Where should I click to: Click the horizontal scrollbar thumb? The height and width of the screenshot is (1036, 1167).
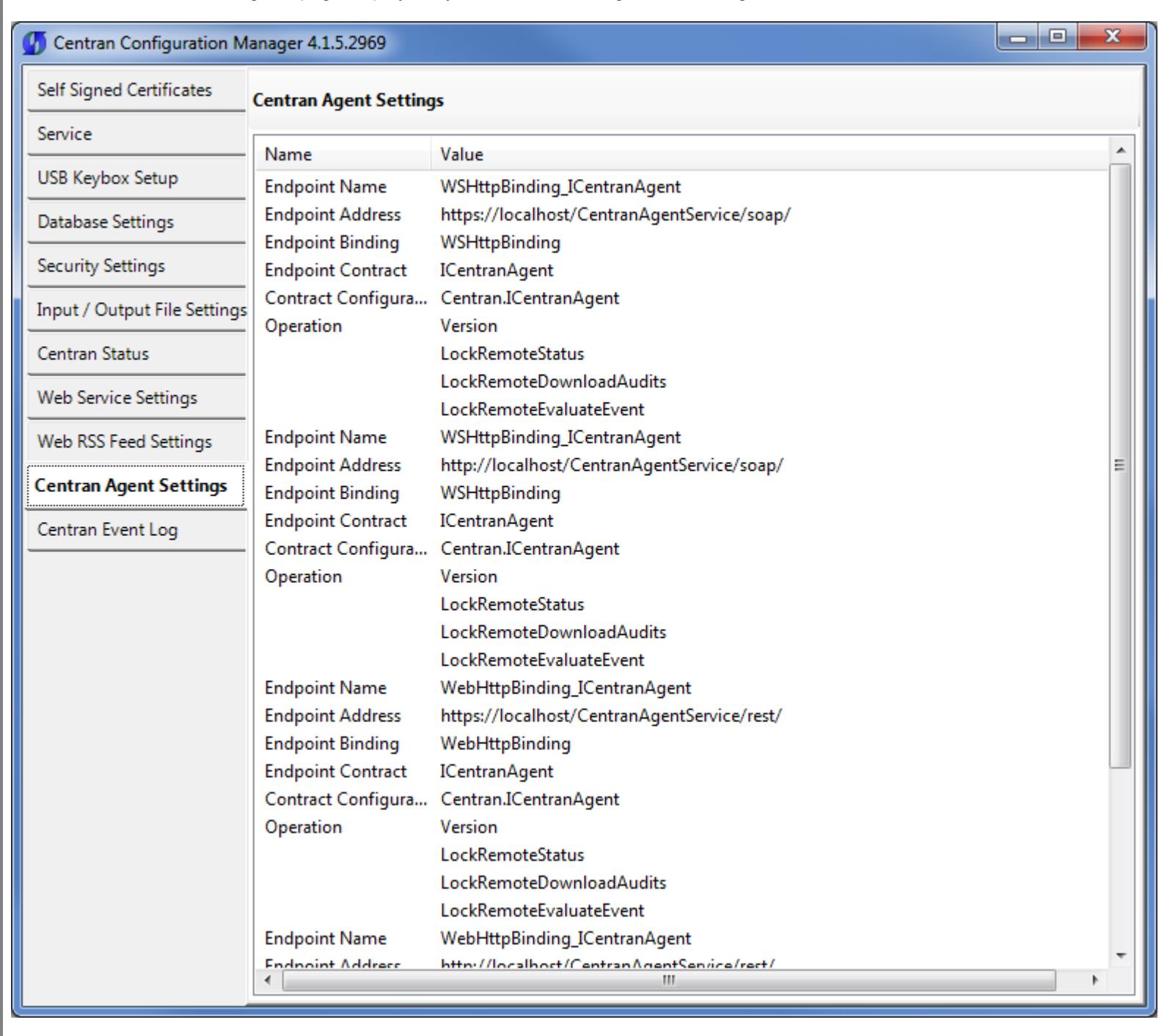tap(669, 980)
